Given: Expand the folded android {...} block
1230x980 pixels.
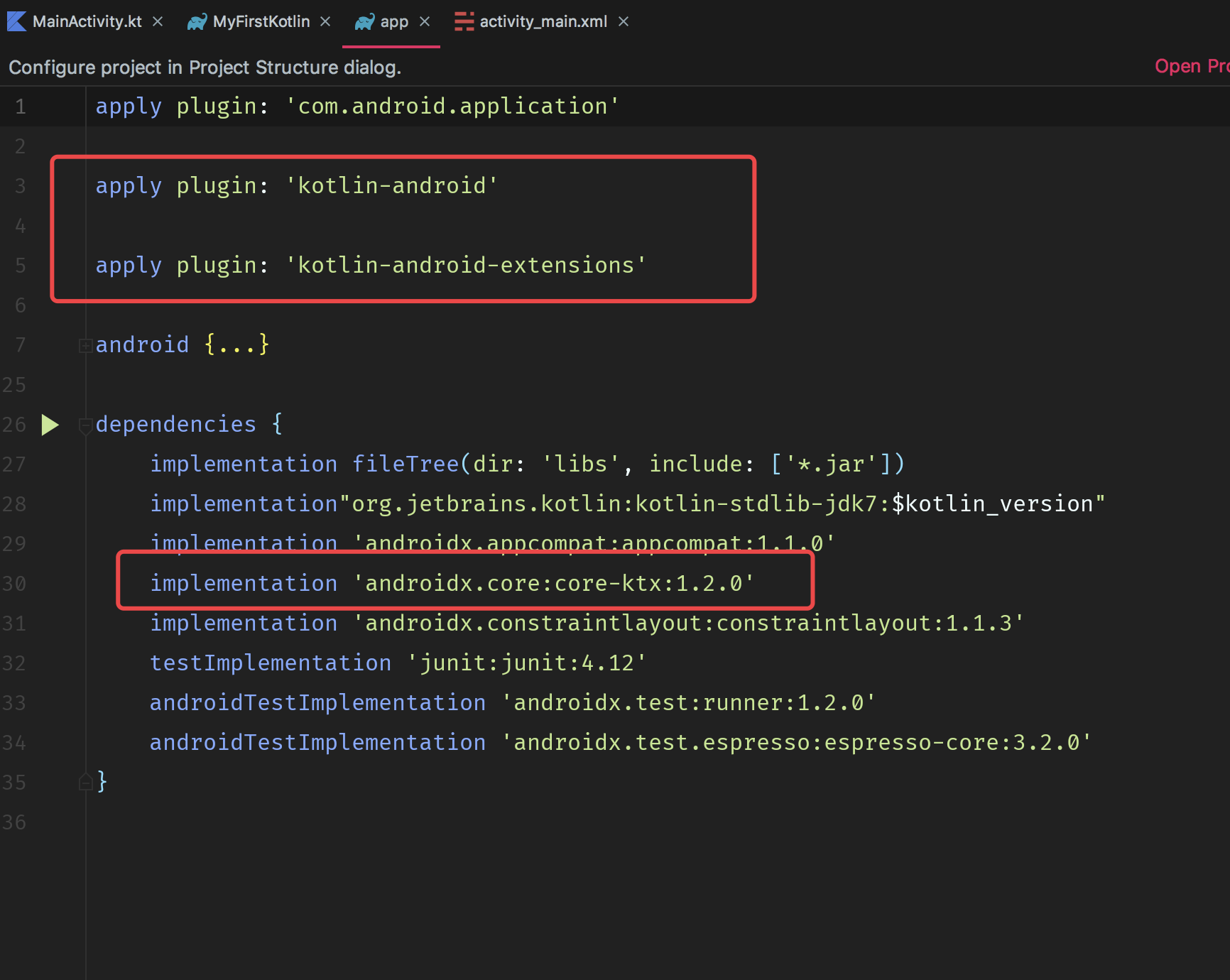Looking at the screenshot, I should 85,346.
